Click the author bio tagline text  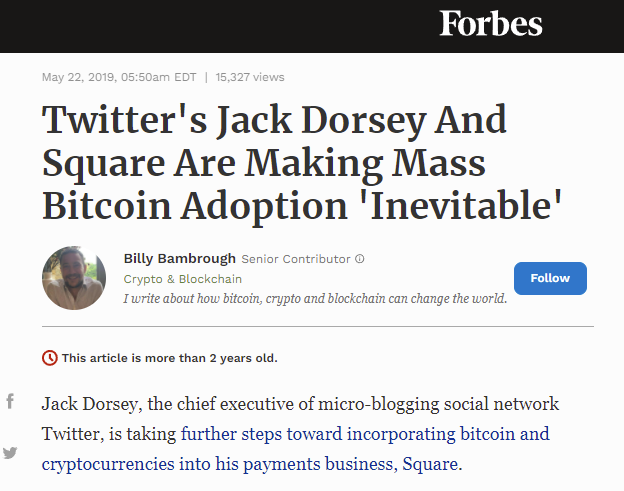coord(315,298)
